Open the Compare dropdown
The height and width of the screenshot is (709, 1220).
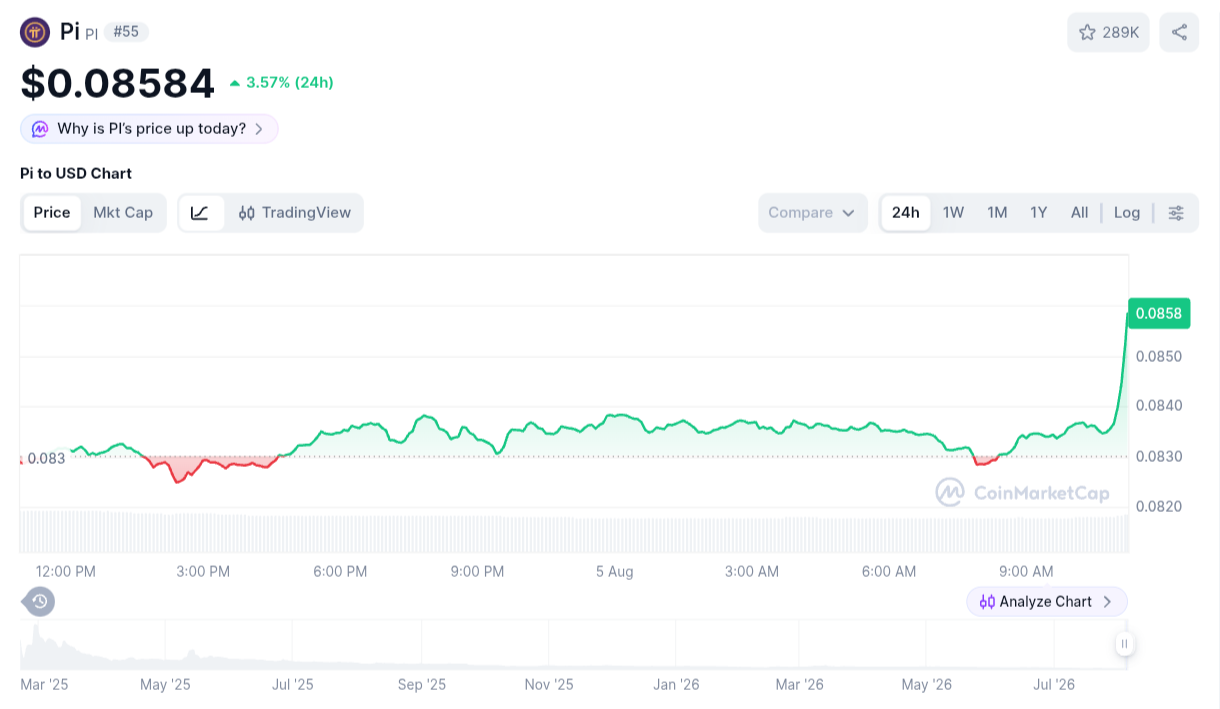[813, 213]
